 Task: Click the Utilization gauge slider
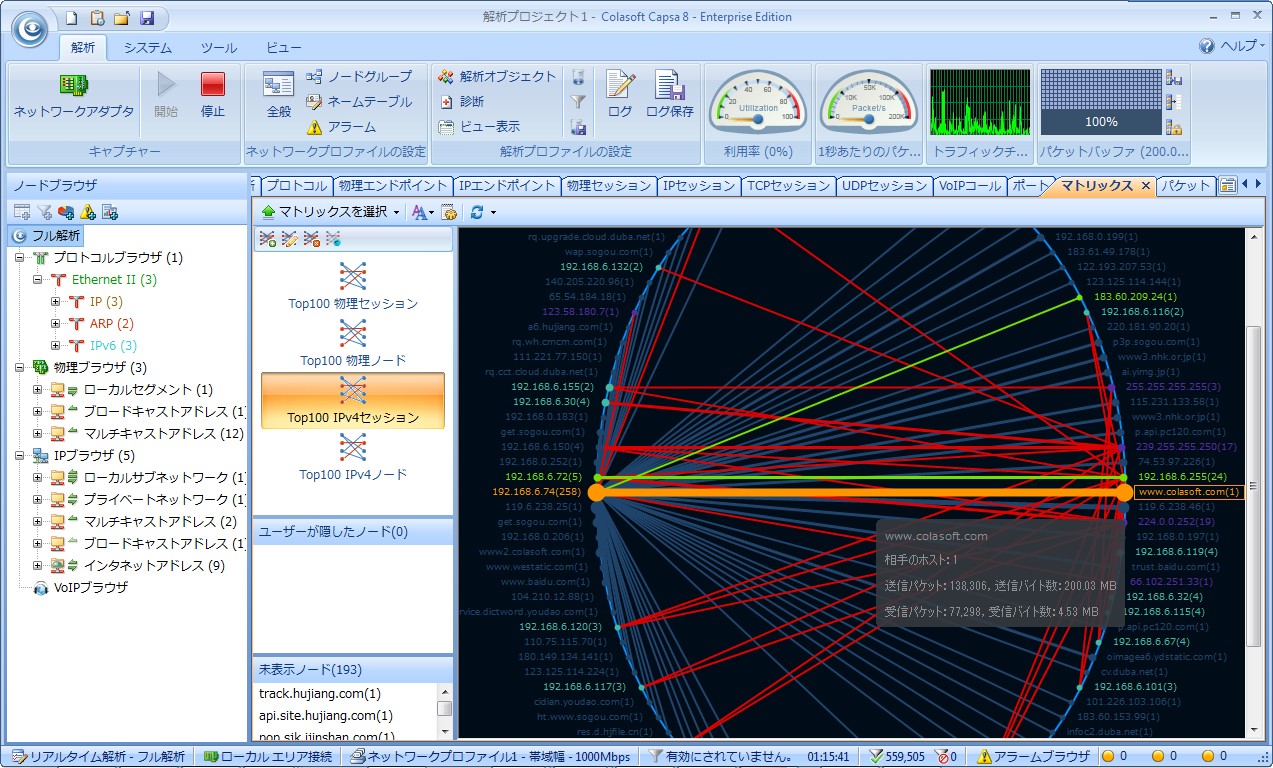click(757, 119)
